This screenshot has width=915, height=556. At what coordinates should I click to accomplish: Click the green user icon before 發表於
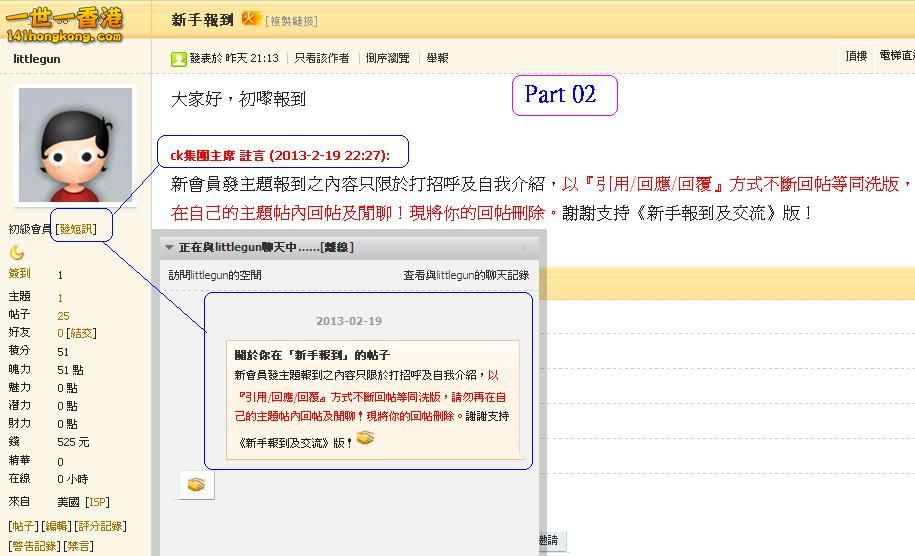[179, 58]
